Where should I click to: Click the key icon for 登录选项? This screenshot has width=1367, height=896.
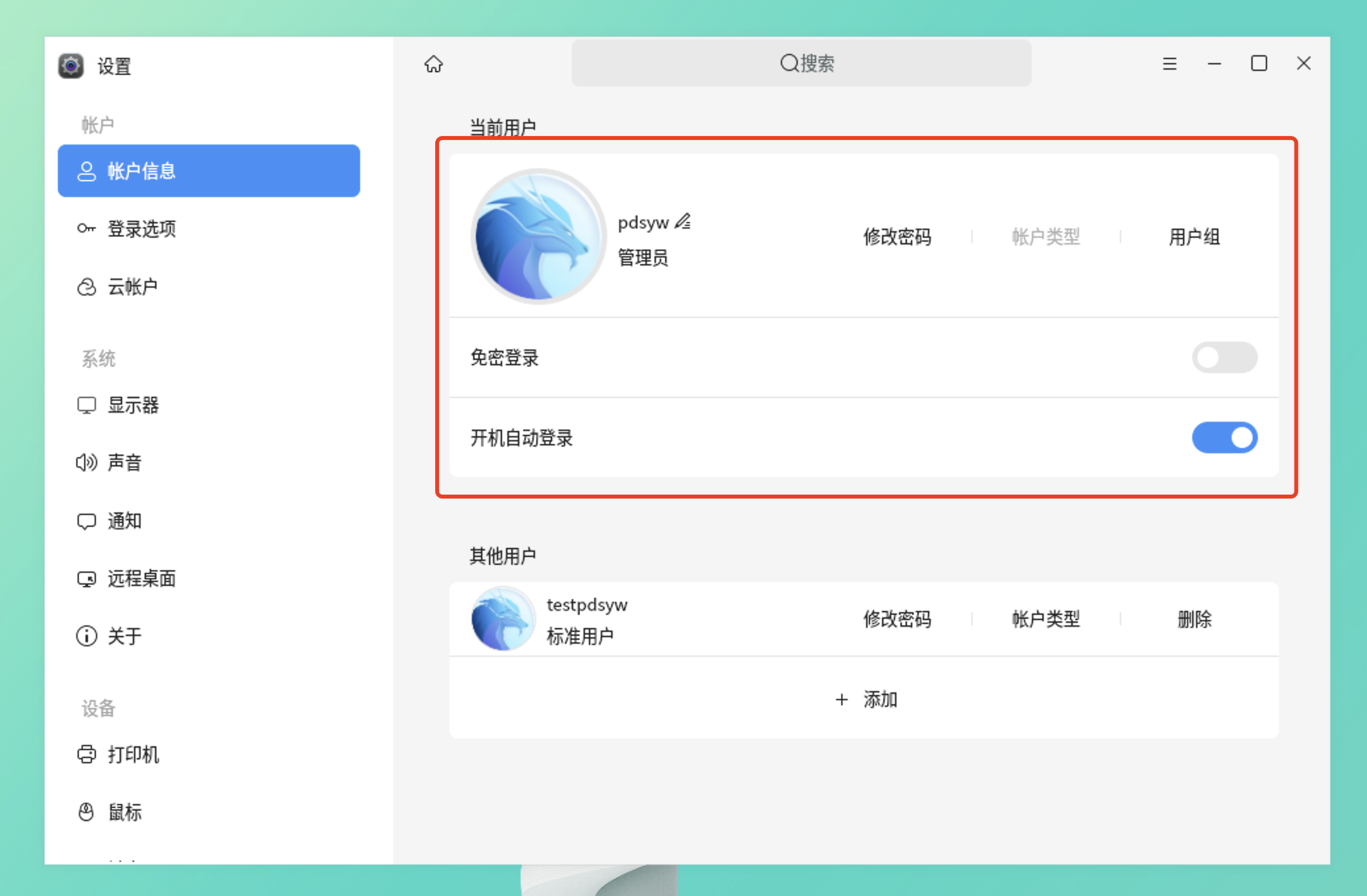click(86, 229)
